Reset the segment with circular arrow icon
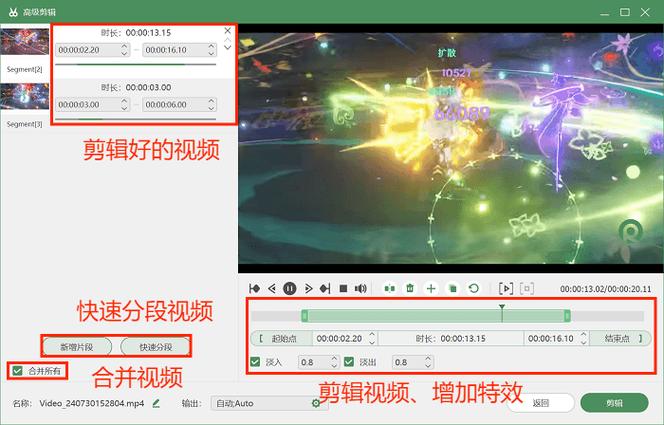Image resolution: width=664 pixels, height=425 pixels. [473, 289]
